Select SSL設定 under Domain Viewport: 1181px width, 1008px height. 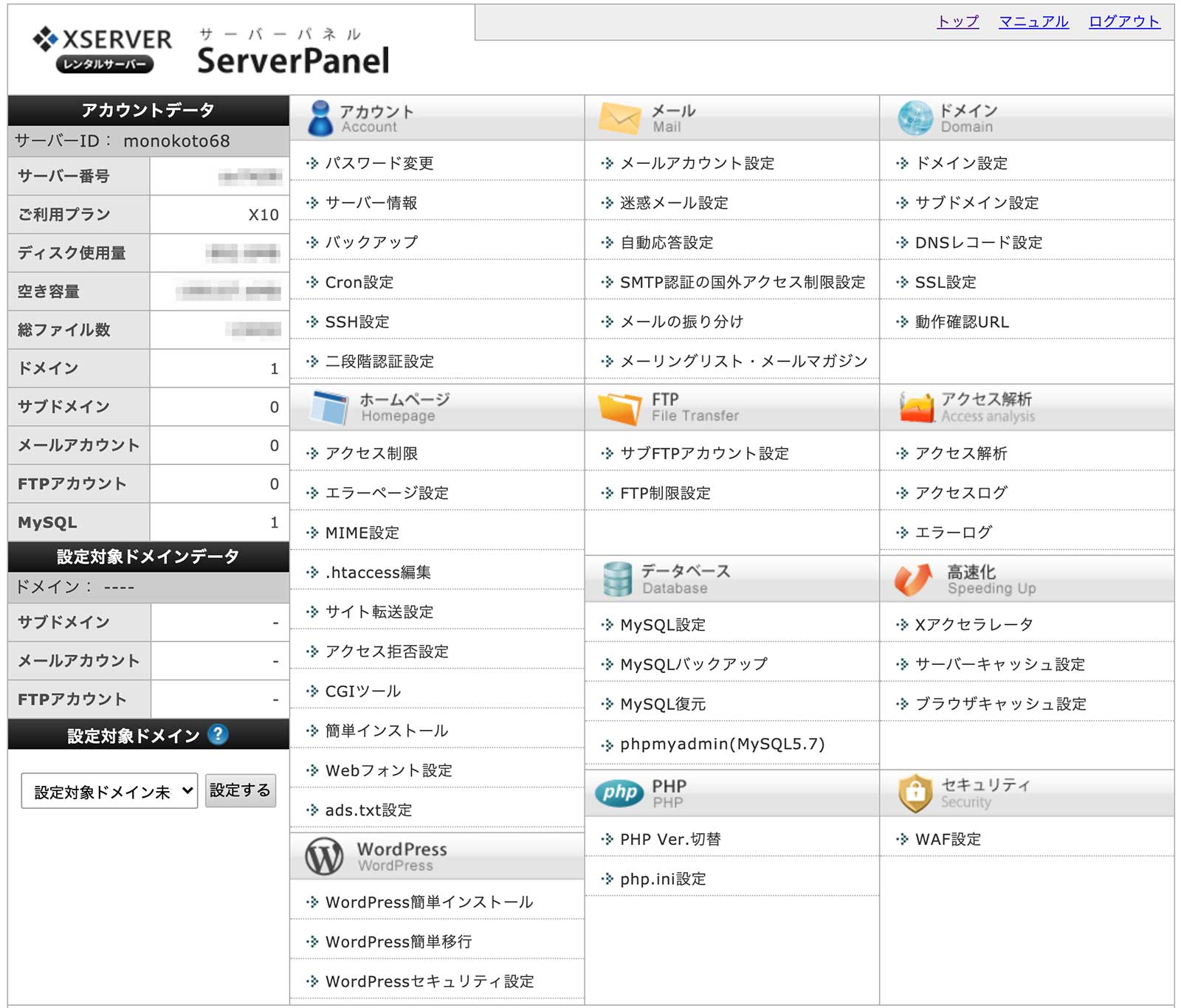[945, 282]
